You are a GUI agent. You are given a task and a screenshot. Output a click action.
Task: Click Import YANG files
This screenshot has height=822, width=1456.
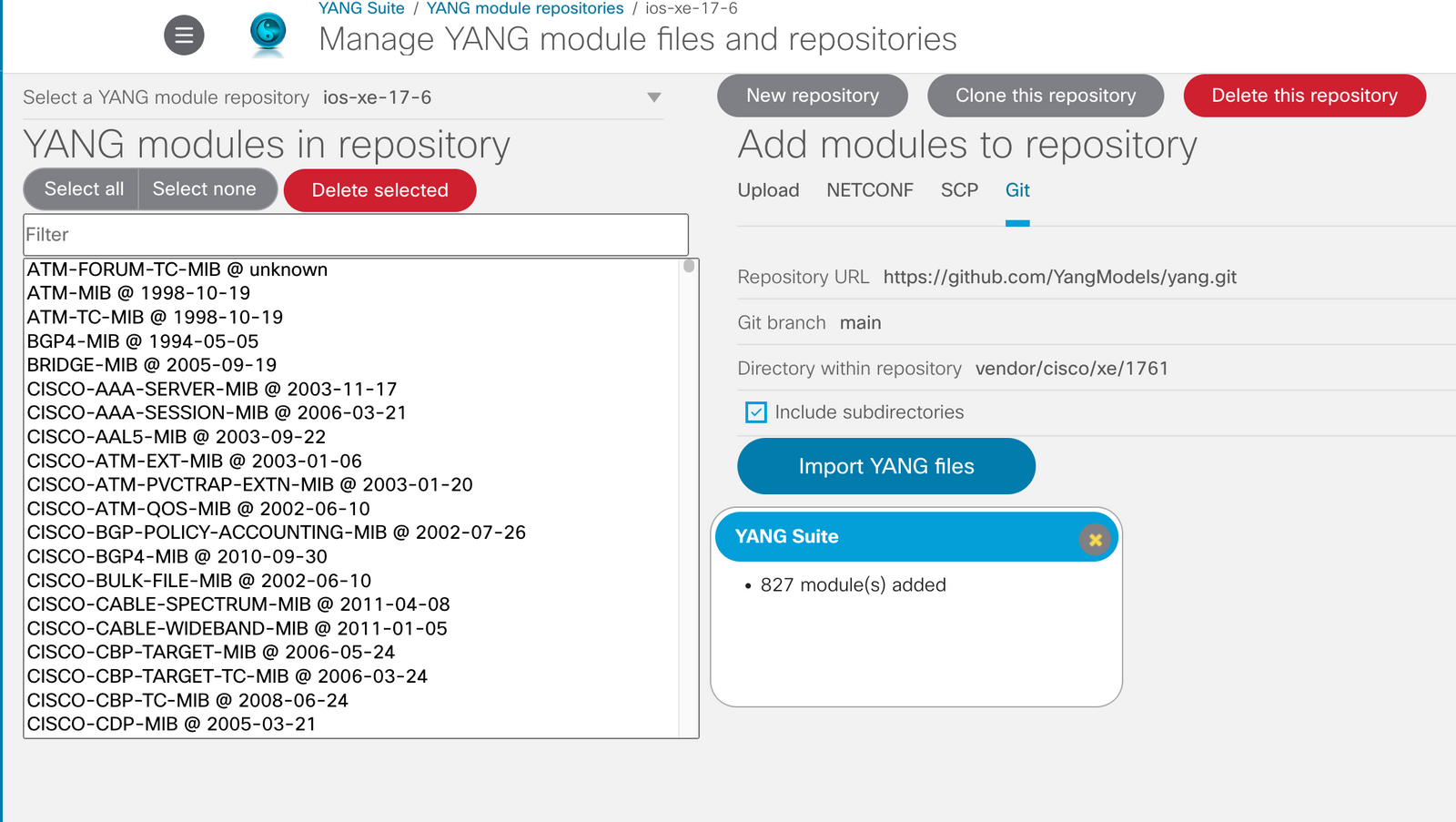click(885, 466)
